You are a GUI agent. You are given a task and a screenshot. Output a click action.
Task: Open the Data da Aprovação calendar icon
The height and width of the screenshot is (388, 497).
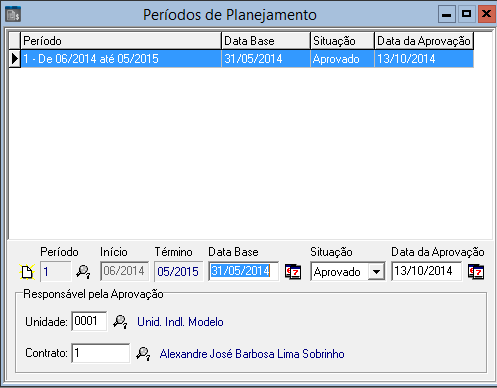coord(476,272)
